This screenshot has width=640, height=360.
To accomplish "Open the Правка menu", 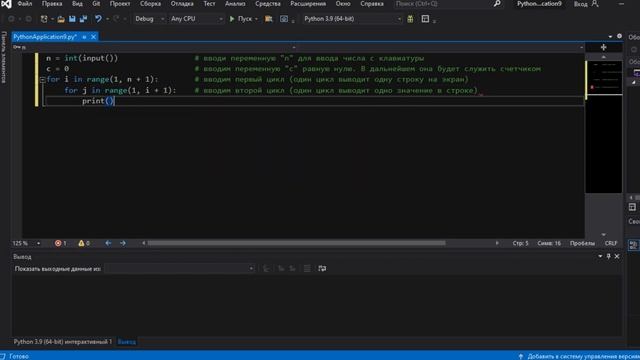I will click(52, 4).
